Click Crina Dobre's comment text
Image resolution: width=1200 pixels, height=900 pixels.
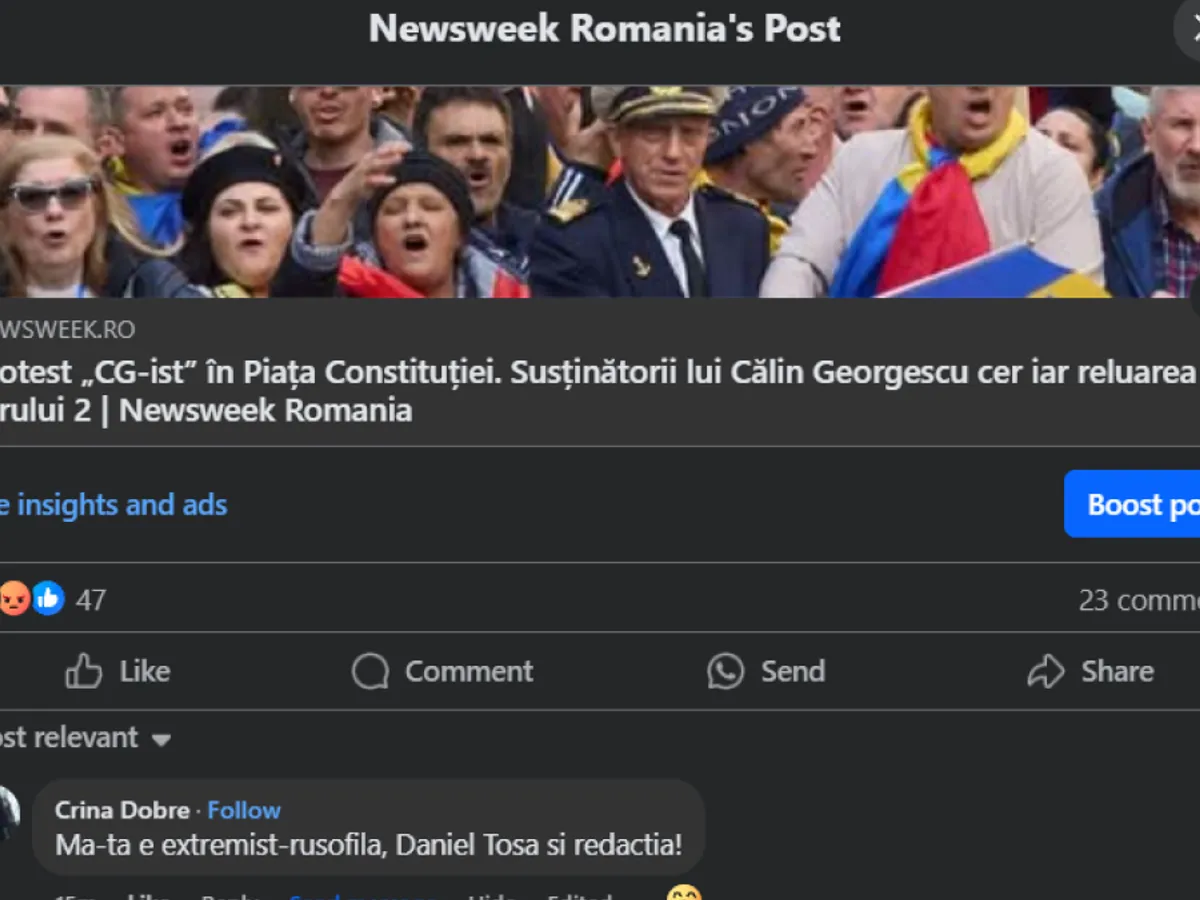[x=368, y=845]
